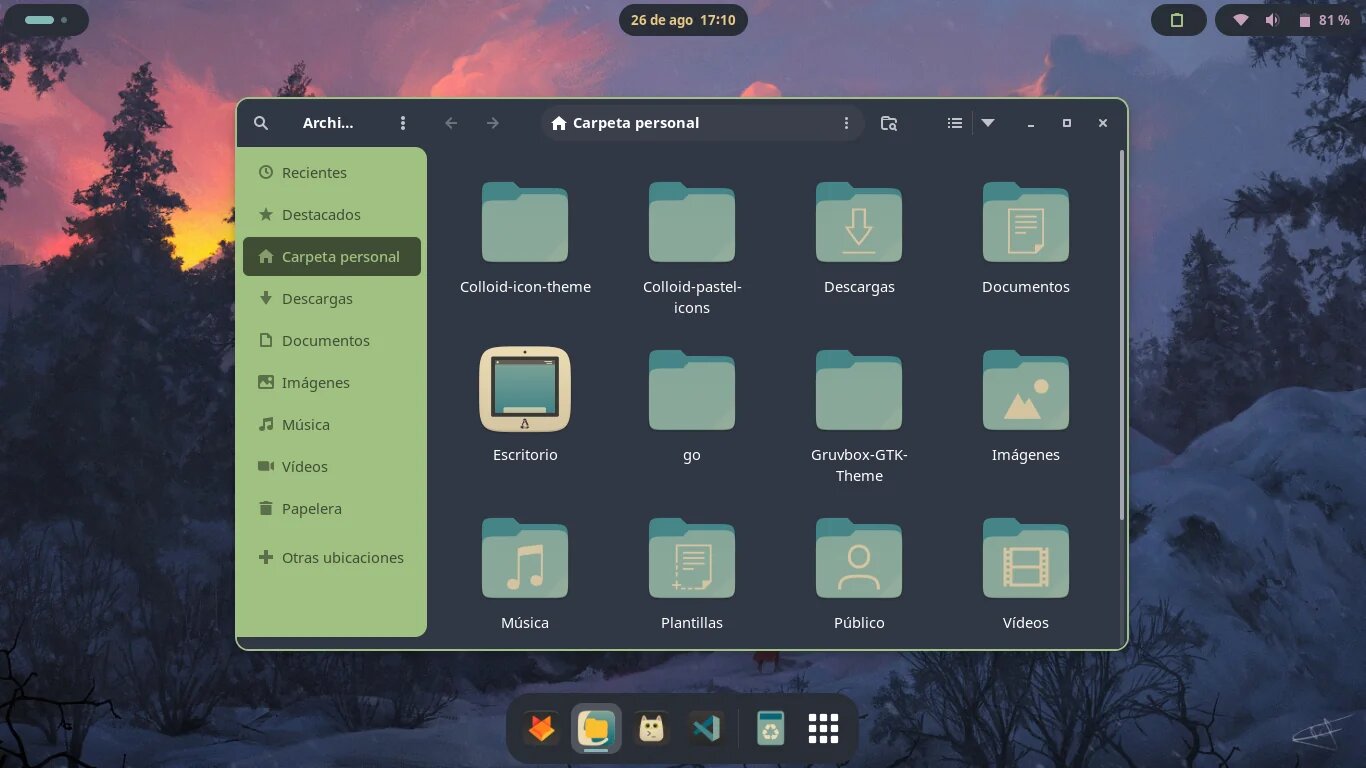Screen dimensions: 1366x768
Task: Open the system menu via the network icon
Action: pos(1241,20)
